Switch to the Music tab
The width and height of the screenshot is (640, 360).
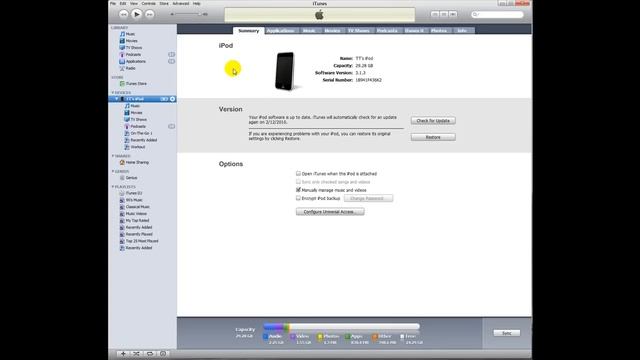click(309, 31)
